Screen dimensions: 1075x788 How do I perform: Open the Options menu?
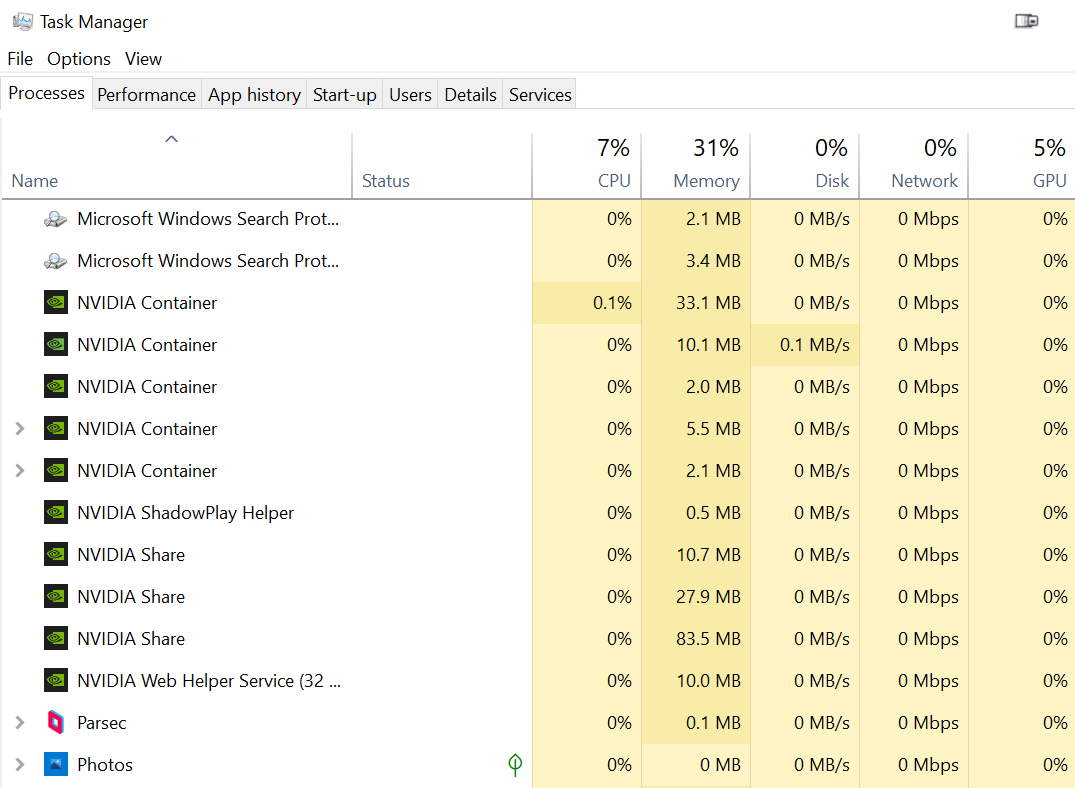coord(79,59)
